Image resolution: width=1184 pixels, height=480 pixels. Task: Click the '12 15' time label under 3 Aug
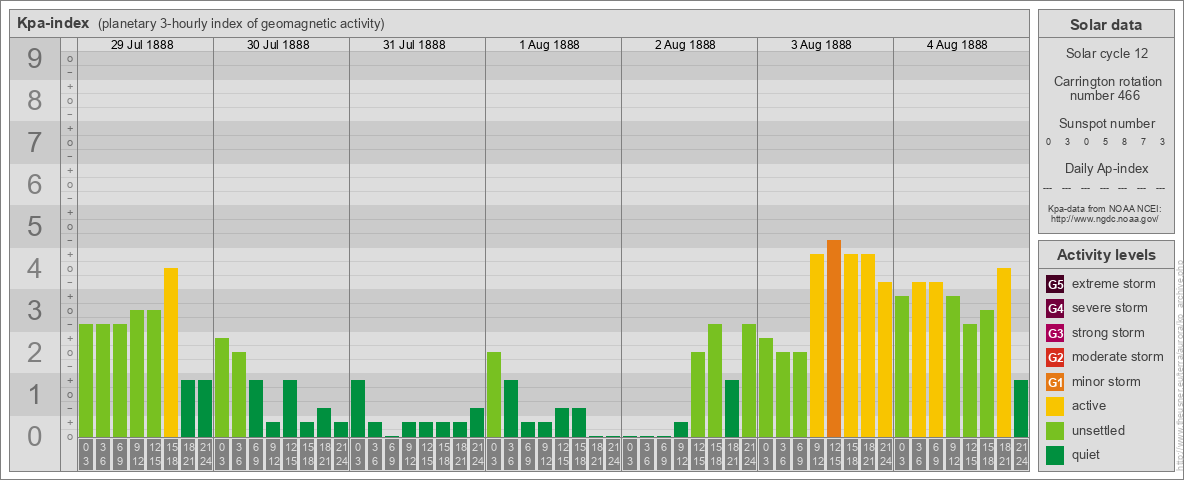834,454
